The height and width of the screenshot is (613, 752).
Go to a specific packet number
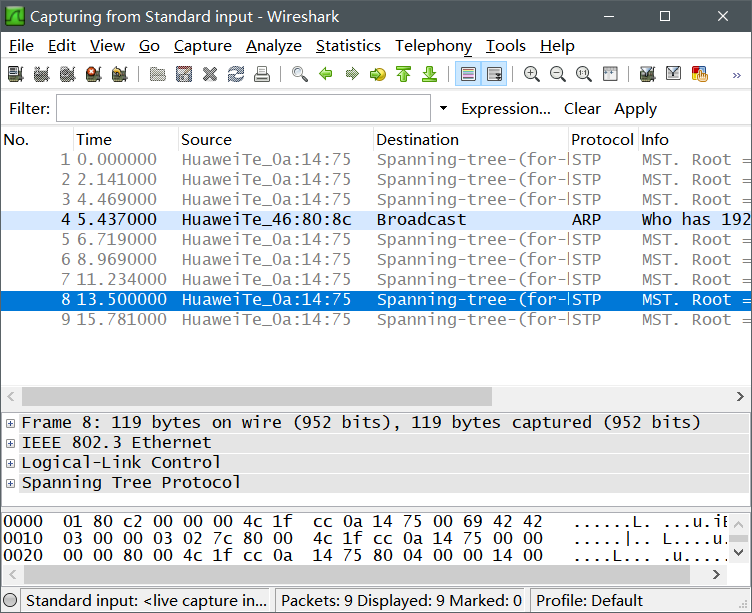pos(378,74)
